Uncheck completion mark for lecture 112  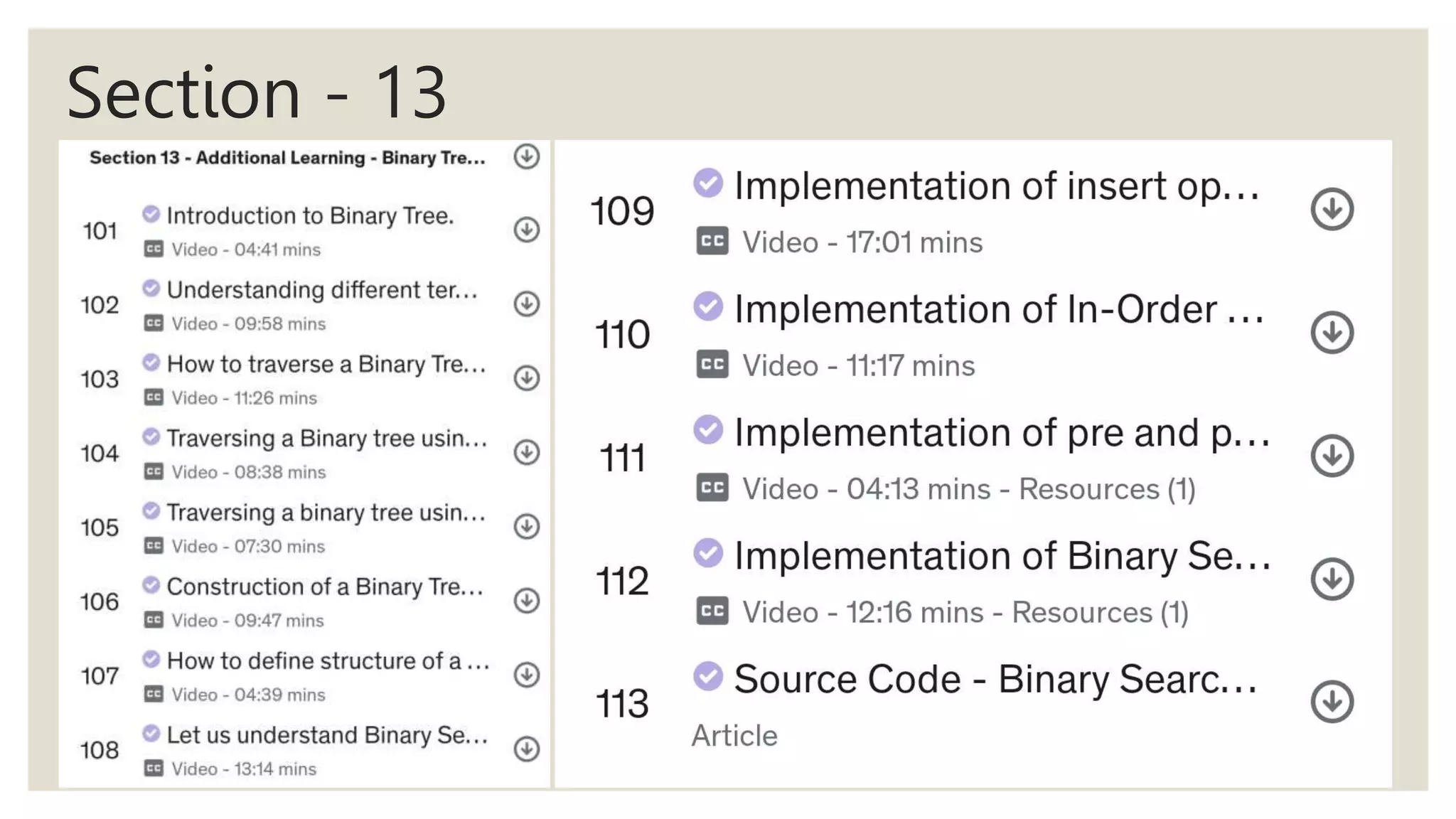point(708,553)
